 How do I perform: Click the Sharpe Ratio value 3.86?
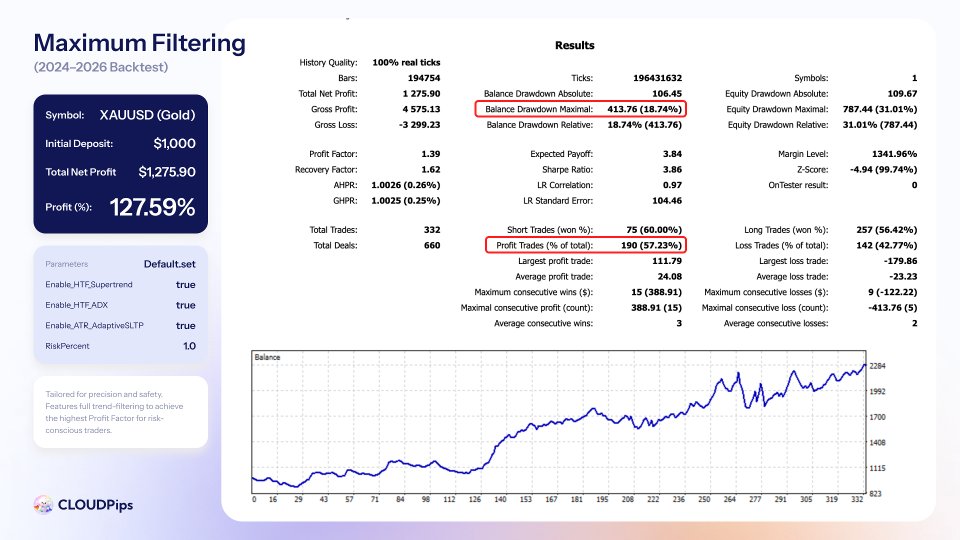pyautogui.click(x=672, y=170)
